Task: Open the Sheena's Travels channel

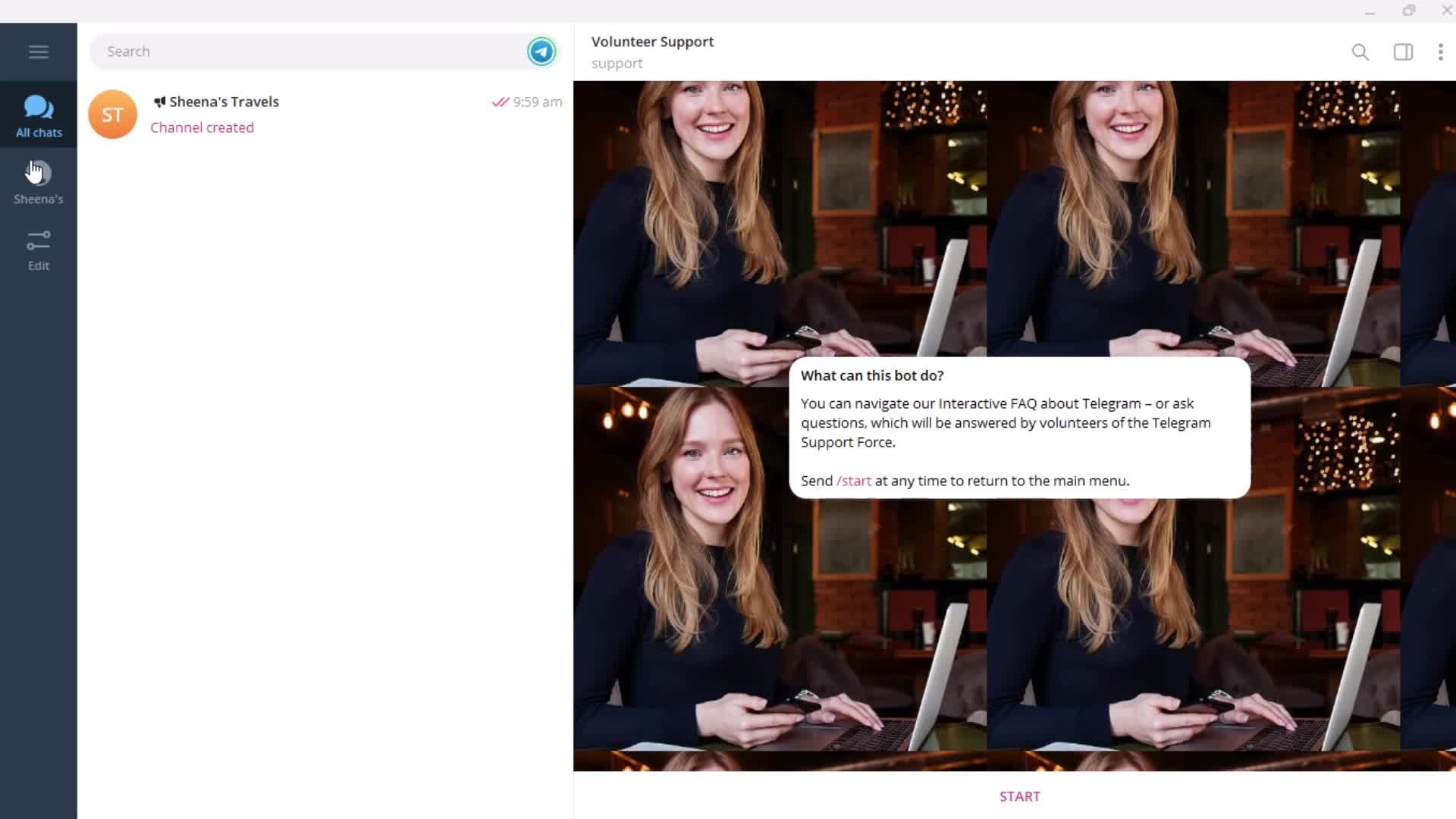Action: pos(326,114)
